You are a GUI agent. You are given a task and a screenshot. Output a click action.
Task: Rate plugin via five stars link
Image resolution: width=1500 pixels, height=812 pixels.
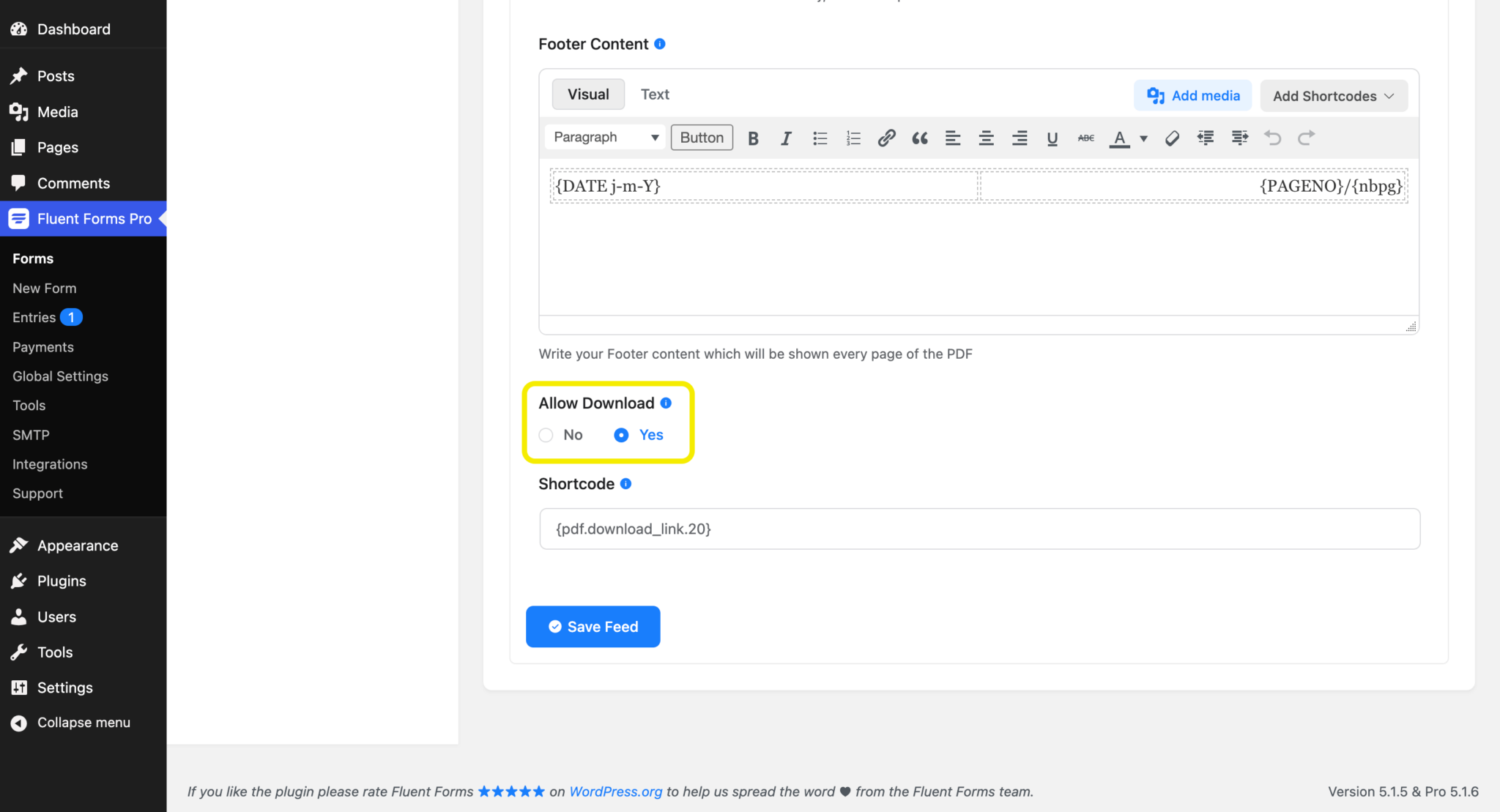(511, 791)
